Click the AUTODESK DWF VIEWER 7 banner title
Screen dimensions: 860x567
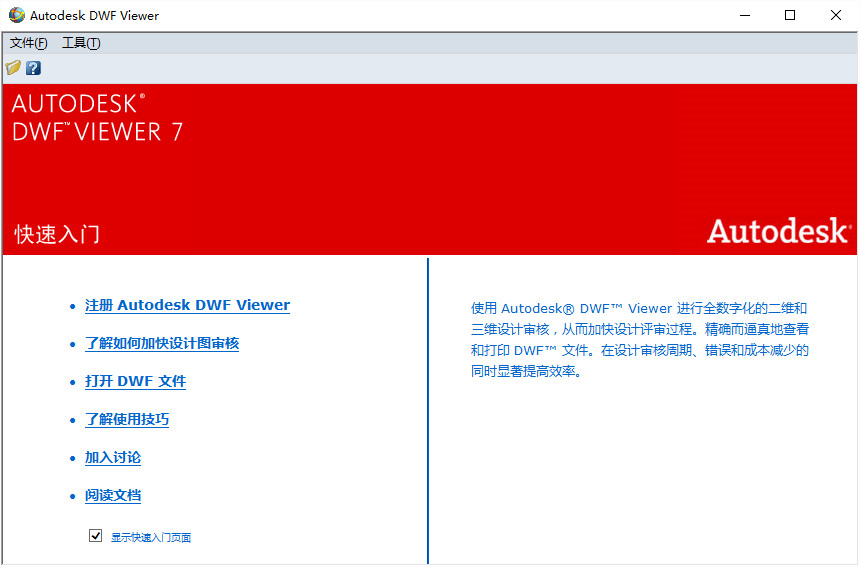click(97, 117)
